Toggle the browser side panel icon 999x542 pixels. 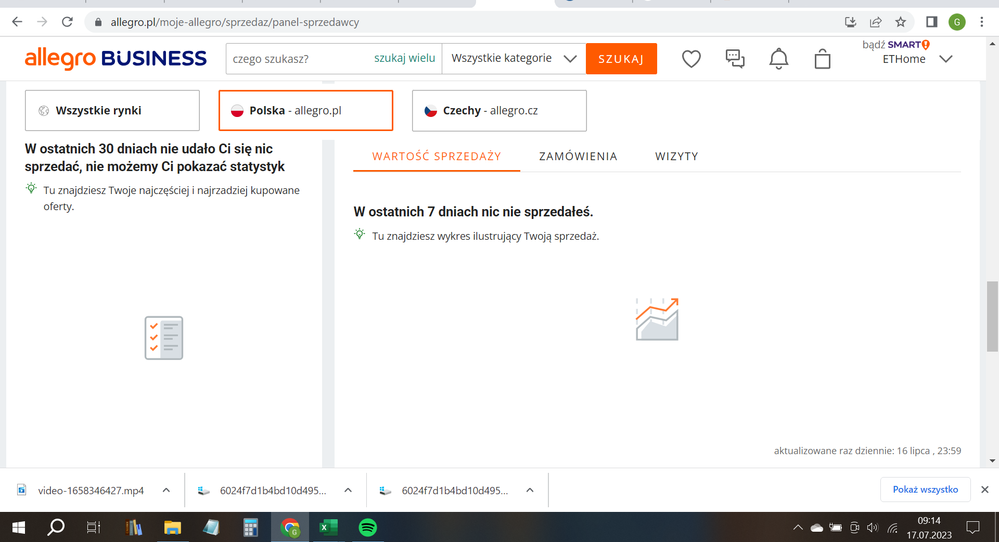(x=931, y=22)
